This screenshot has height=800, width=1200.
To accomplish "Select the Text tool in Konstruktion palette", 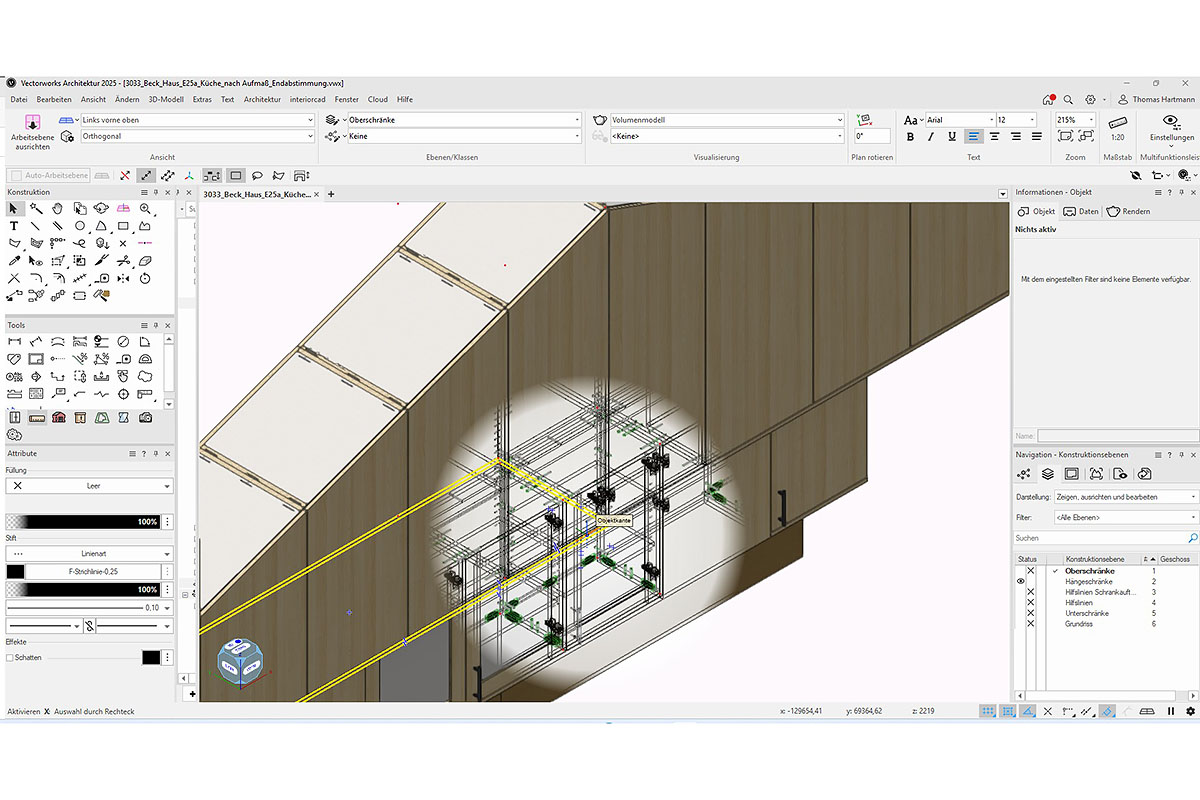I will click(14, 226).
